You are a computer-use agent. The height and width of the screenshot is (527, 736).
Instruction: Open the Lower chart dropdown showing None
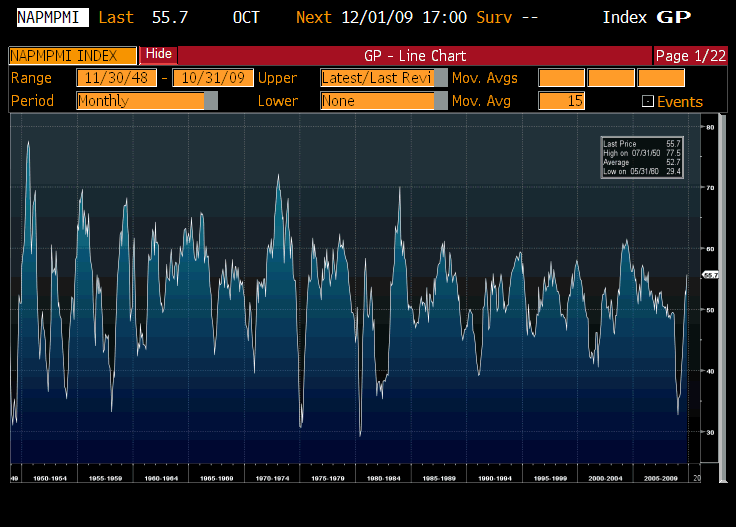(x=383, y=101)
